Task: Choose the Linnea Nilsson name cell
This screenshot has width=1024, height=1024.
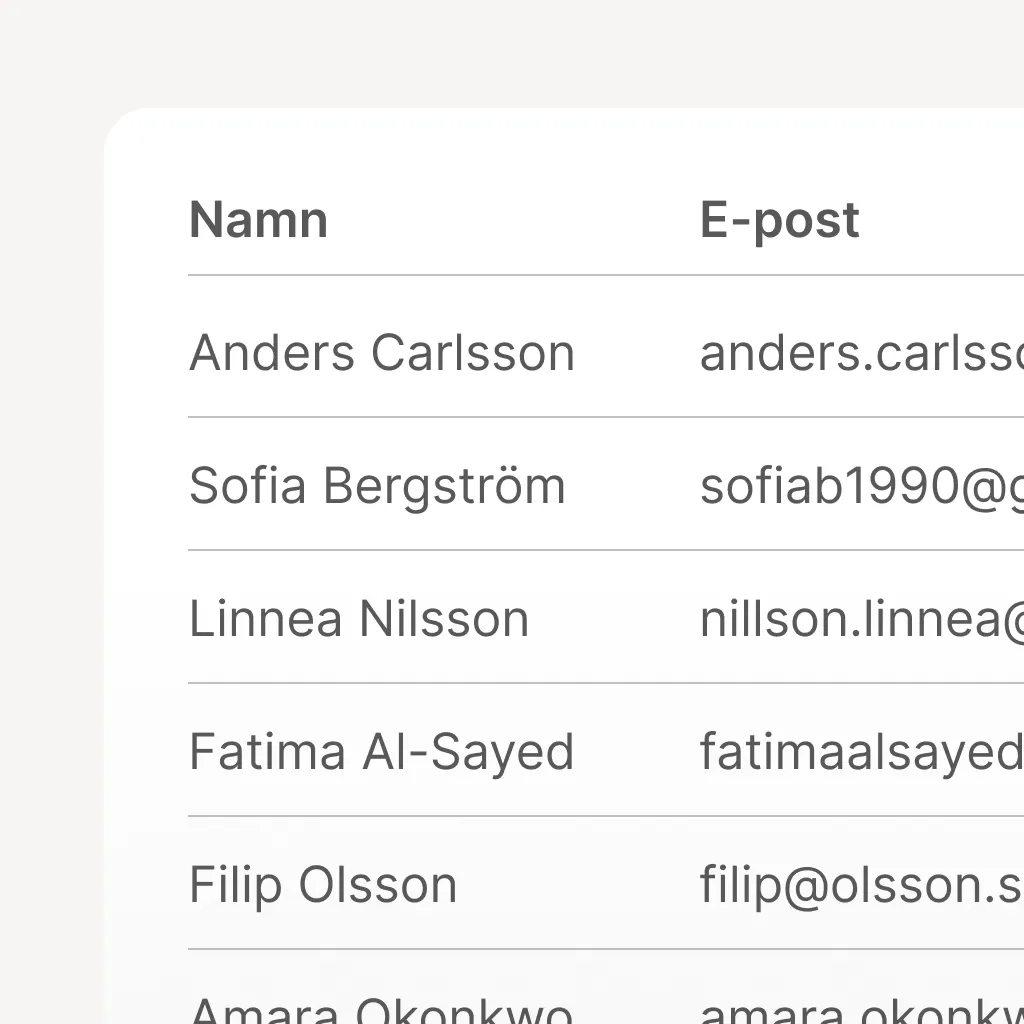Action: 358,619
